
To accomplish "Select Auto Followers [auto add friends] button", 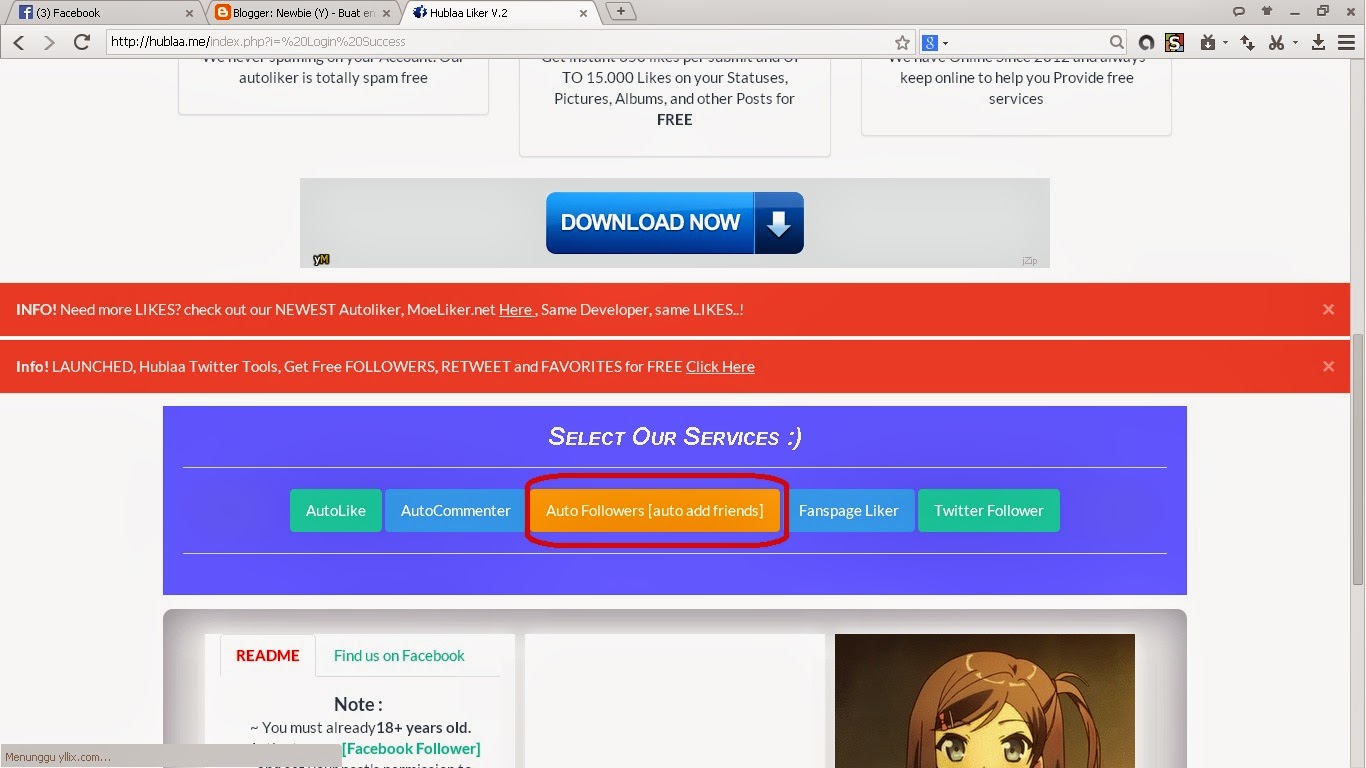I will pos(655,510).
